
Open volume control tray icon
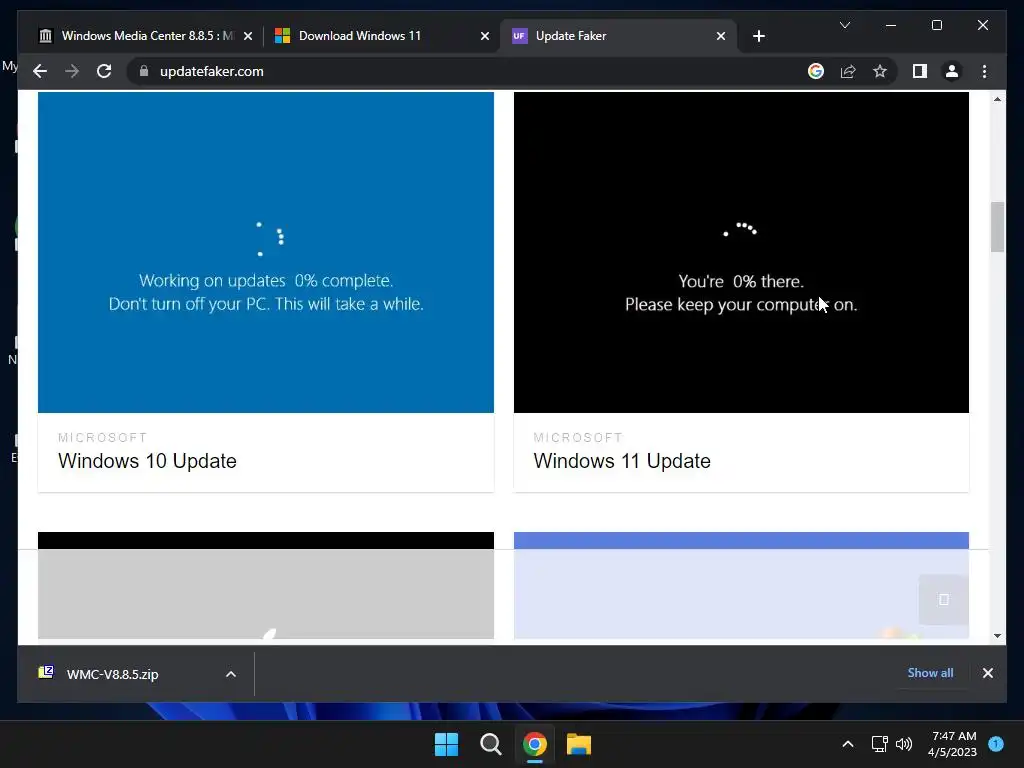[904, 744]
